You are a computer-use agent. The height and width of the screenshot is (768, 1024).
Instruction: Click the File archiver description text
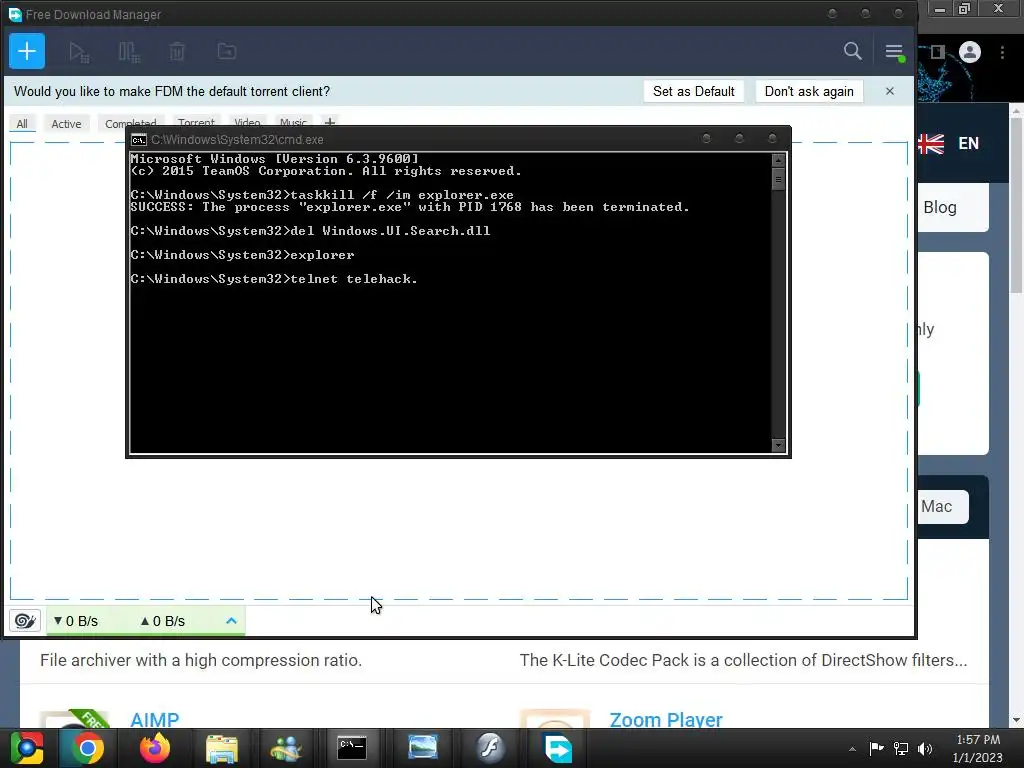click(201, 660)
